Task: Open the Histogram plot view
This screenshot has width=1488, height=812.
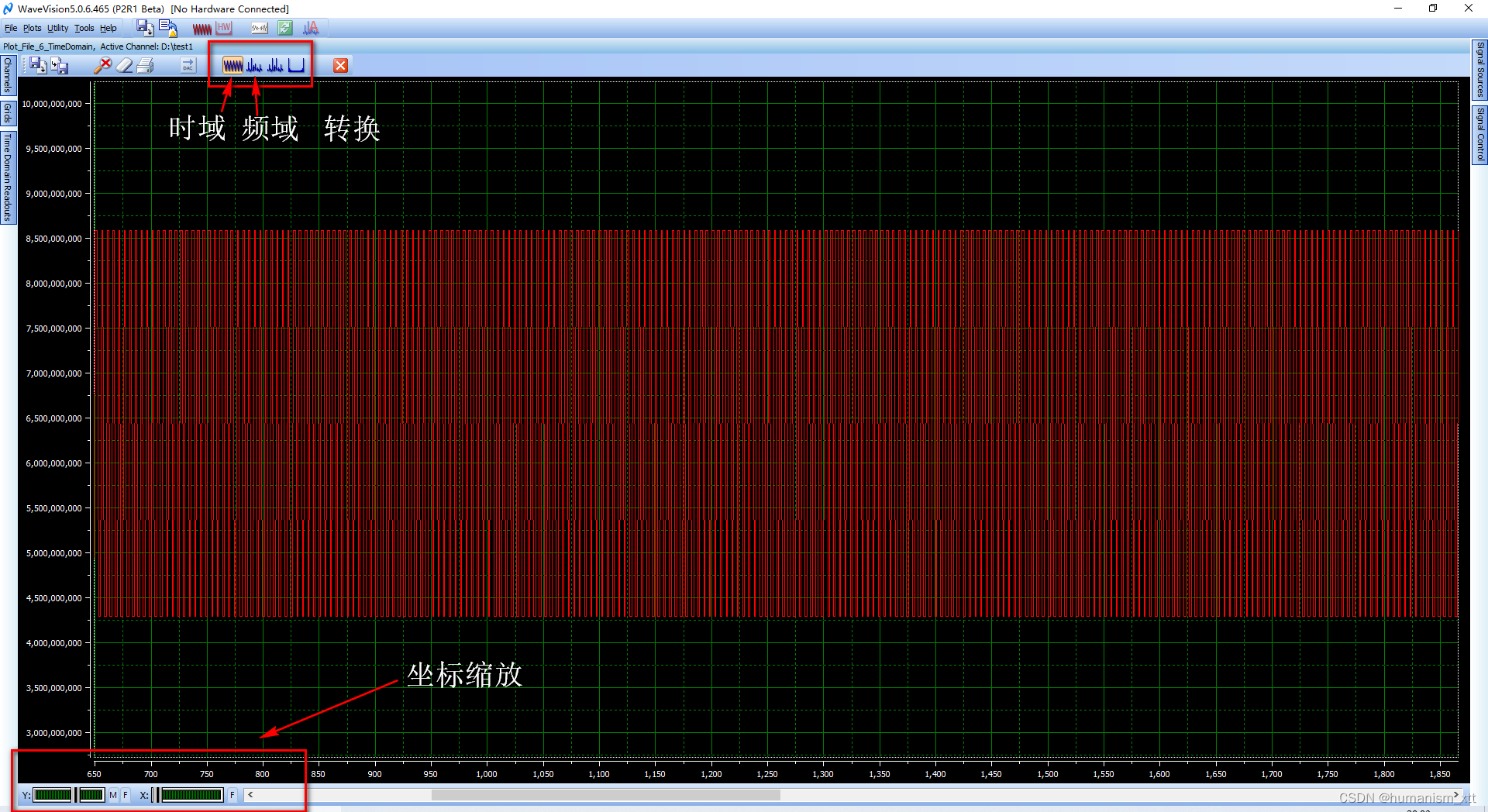Action: [296, 65]
